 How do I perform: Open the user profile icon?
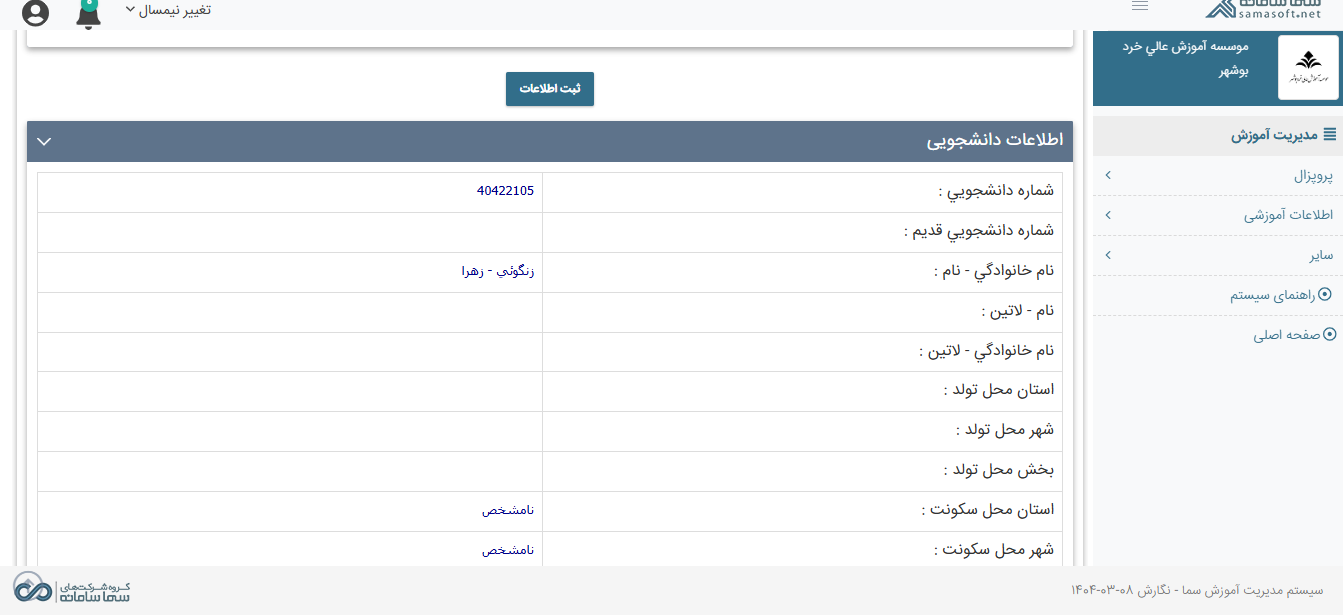[x=37, y=14]
